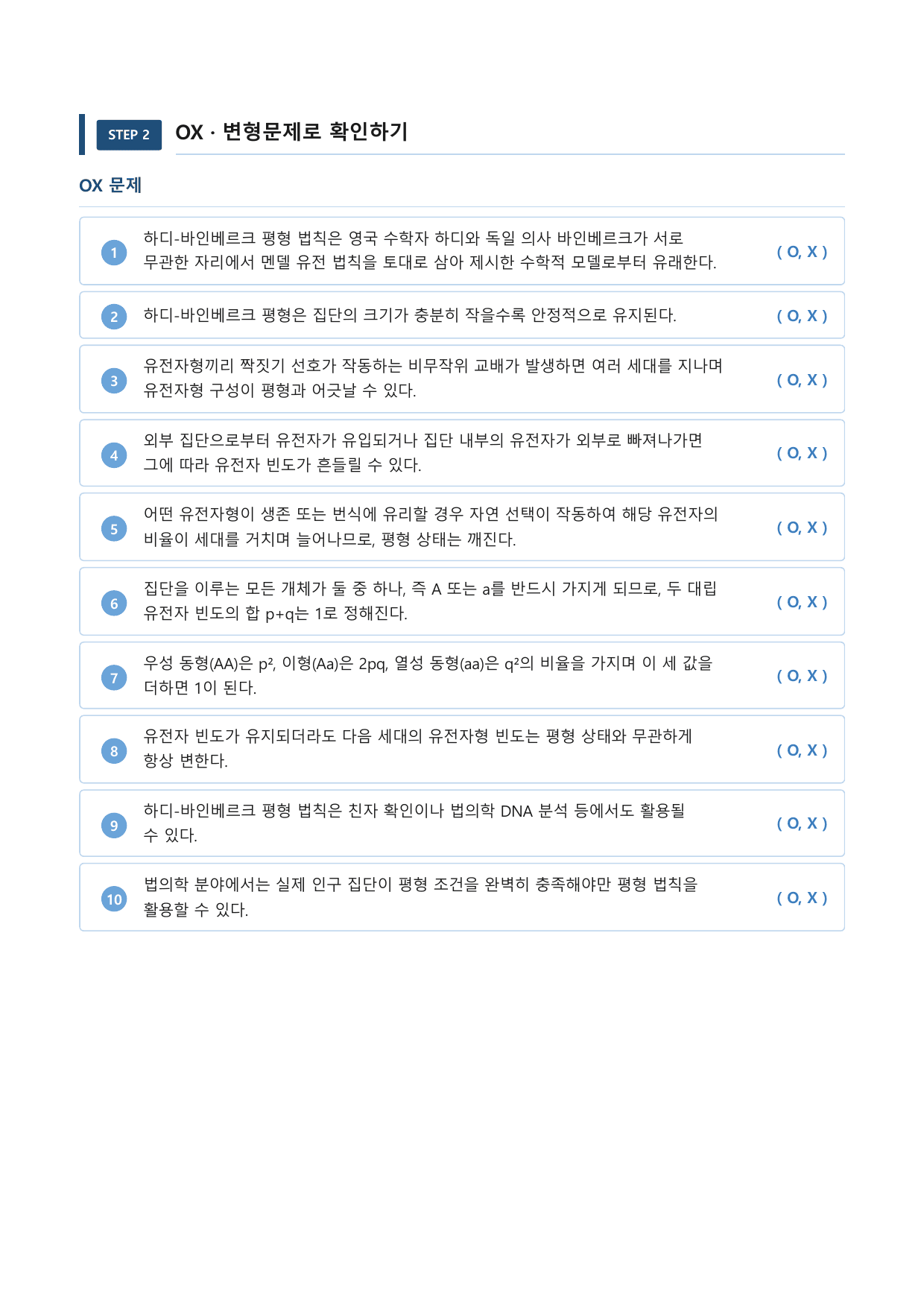Image resolution: width=924 pixels, height=1307 pixels.
Task: Click the number 1 circle badge
Action: tap(114, 253)
